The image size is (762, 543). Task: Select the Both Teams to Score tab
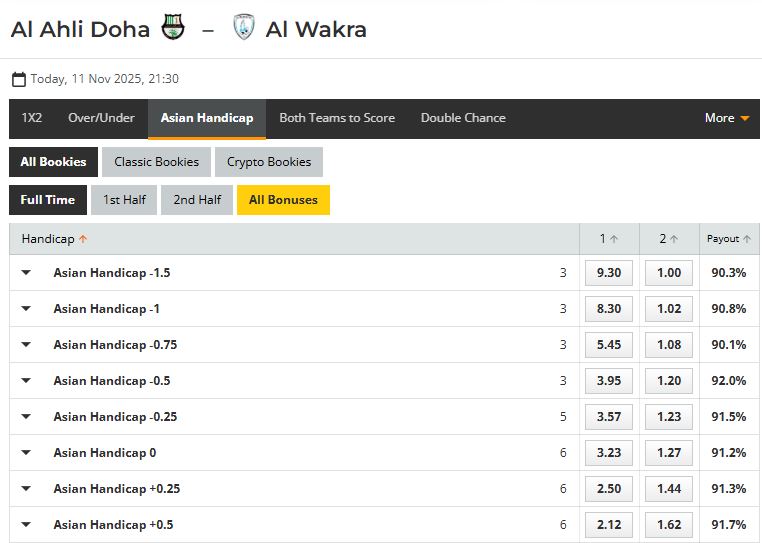click(337, 118)
